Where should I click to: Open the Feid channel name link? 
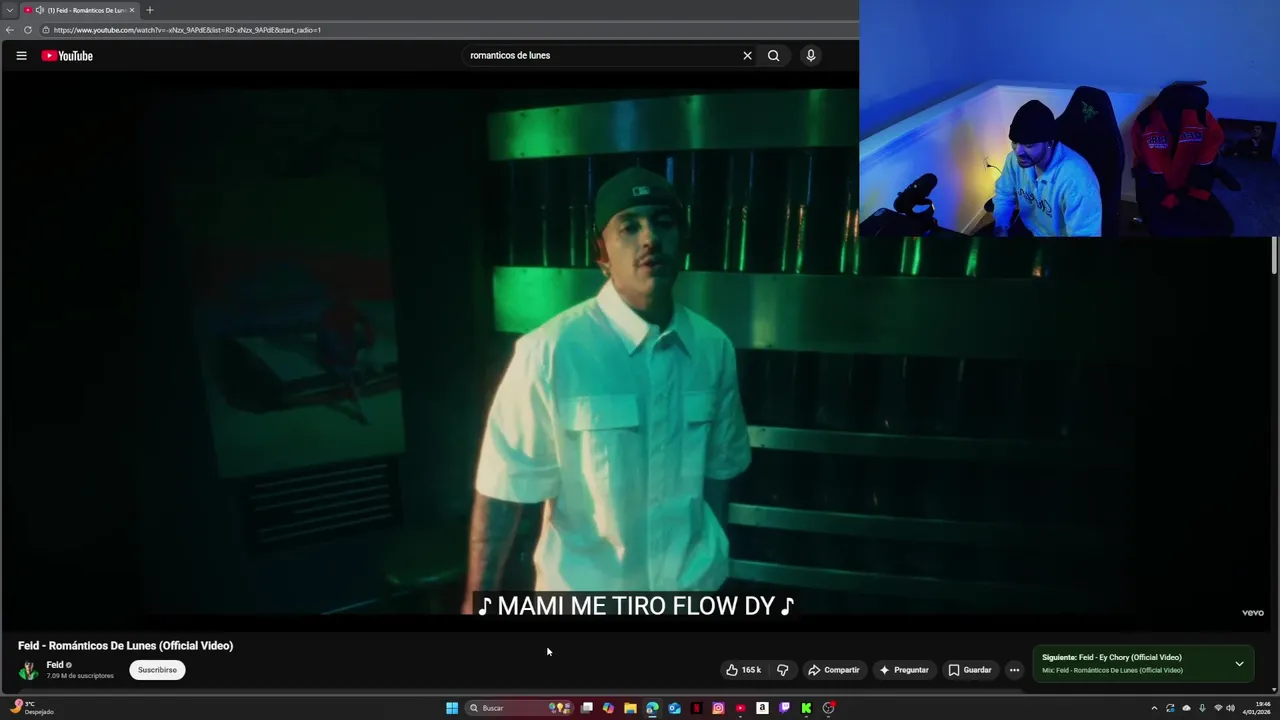coord(55,665)
